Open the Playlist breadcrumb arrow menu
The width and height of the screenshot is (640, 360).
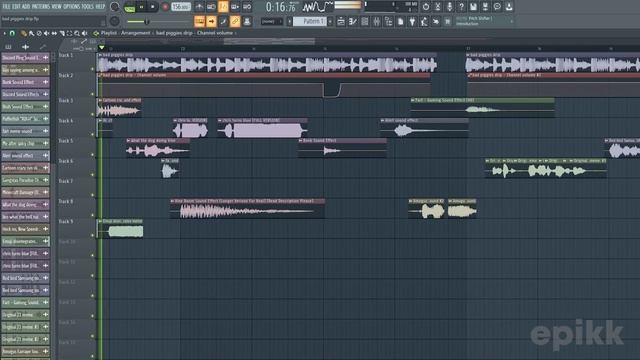[x=96, y=33]
